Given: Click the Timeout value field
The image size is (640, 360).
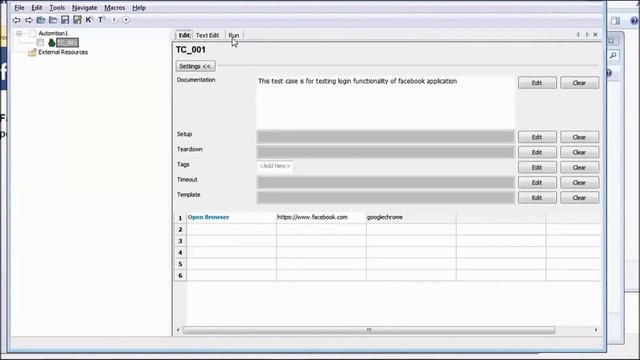Looking at the screenshot, I should coord(386,182).
